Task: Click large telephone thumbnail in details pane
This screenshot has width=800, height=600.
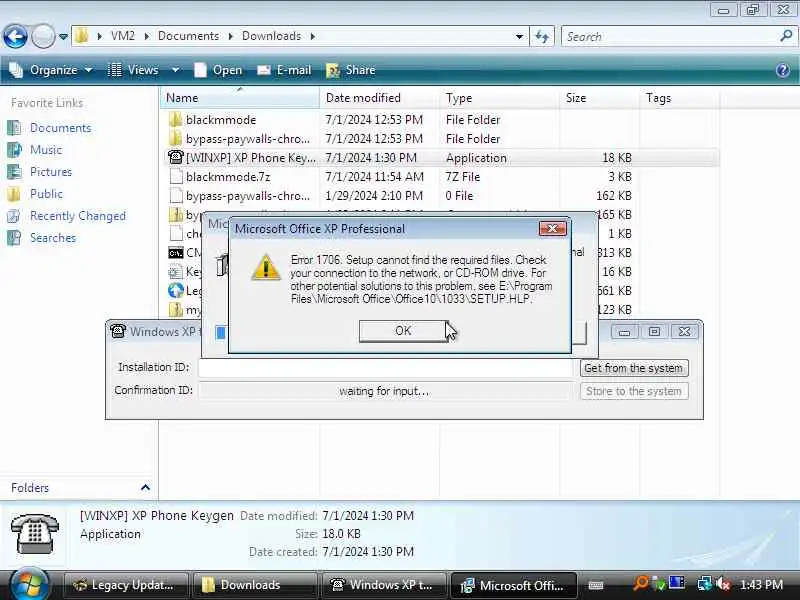Action: pos(34,533)
